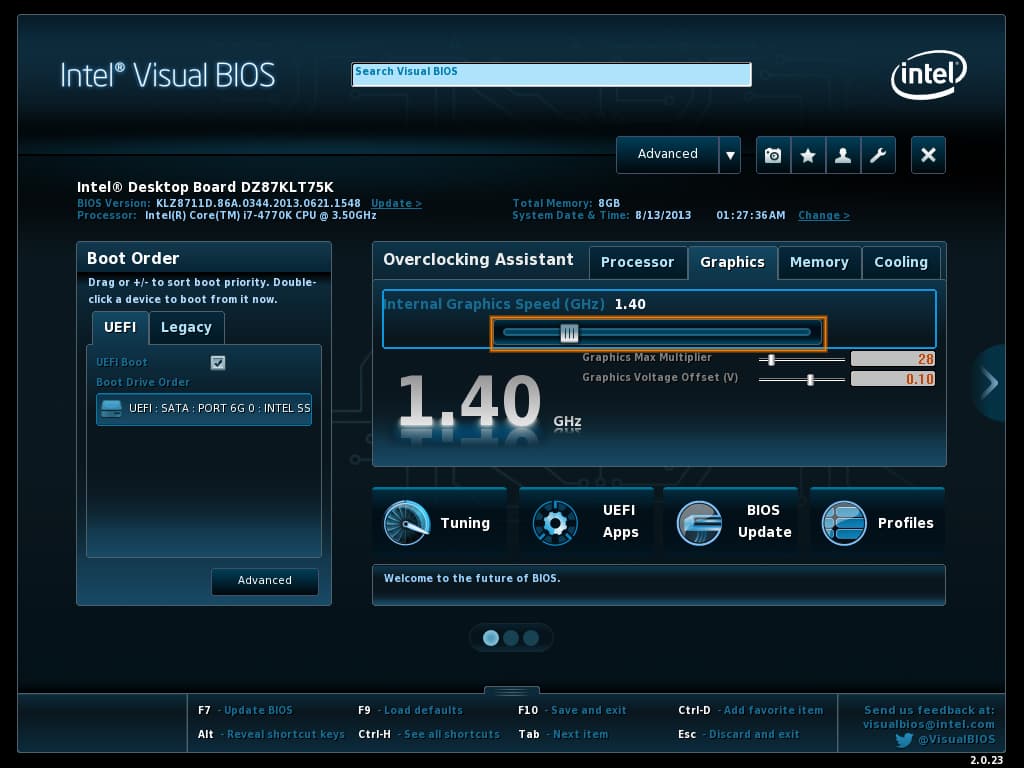Select the third page indicator dot
This screenshot has height=768, width=1024.
(531, 638)
